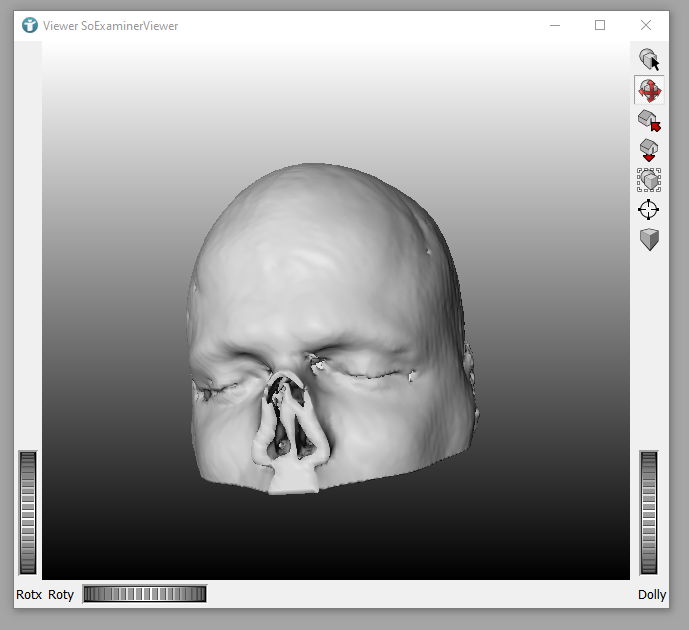This screenshot has width=689, height=630.
Task: Click the Roty label
Action: coord(61,595)
